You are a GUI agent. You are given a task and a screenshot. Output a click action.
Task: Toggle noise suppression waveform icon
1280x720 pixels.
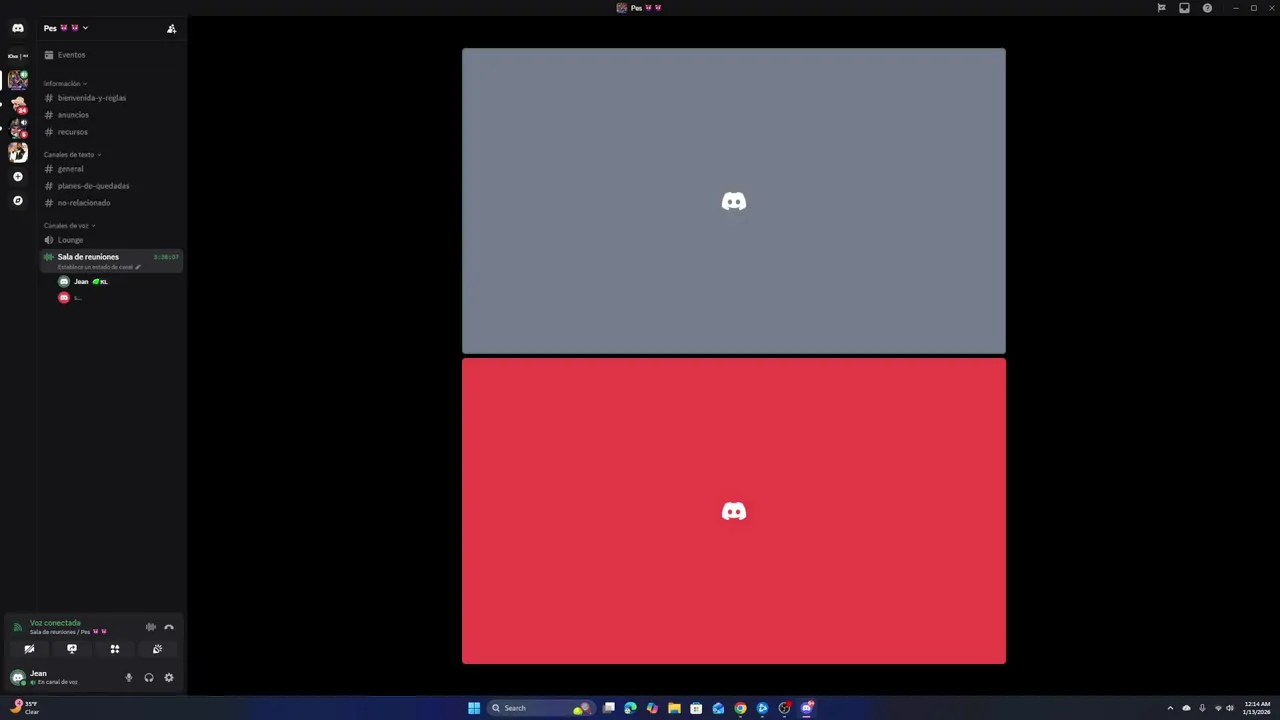pyautogui.click(x=151, y=627)
